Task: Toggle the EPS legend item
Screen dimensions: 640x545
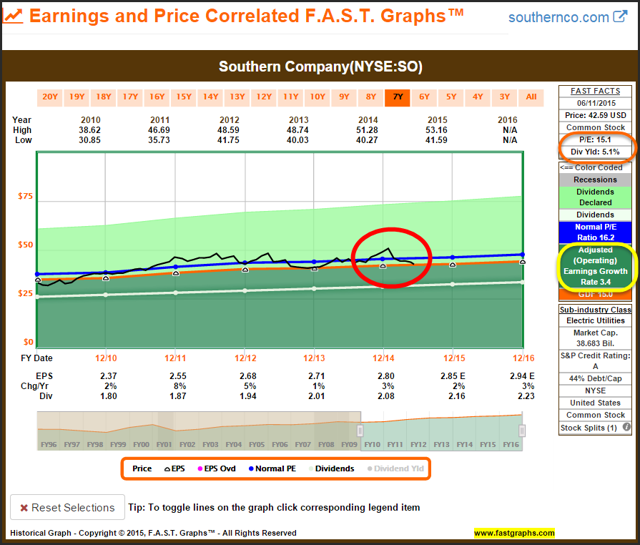Action: point(174,469)
